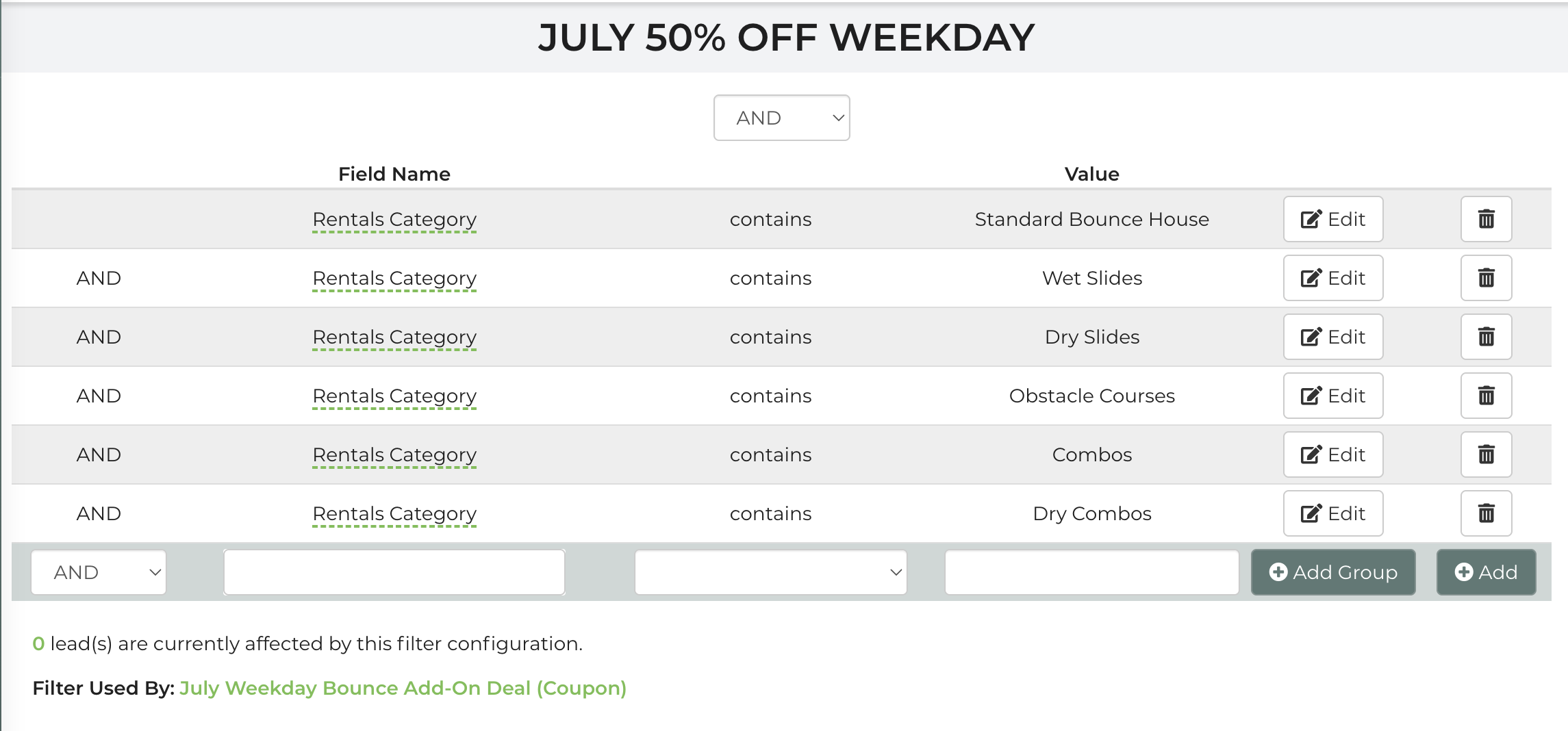Expand the empty comparison operator dropdown

pyautogui.click(x=770, y=572)
